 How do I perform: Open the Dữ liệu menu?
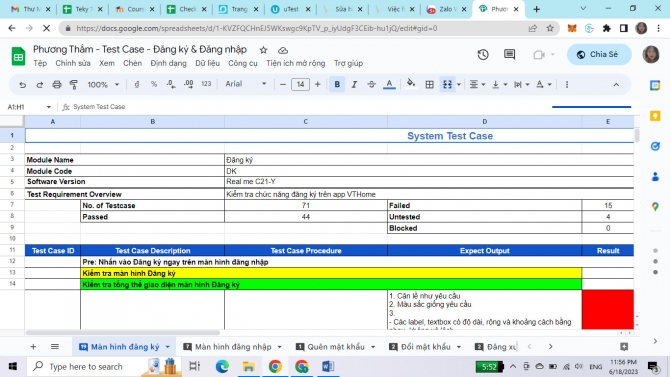pos(208,63)
